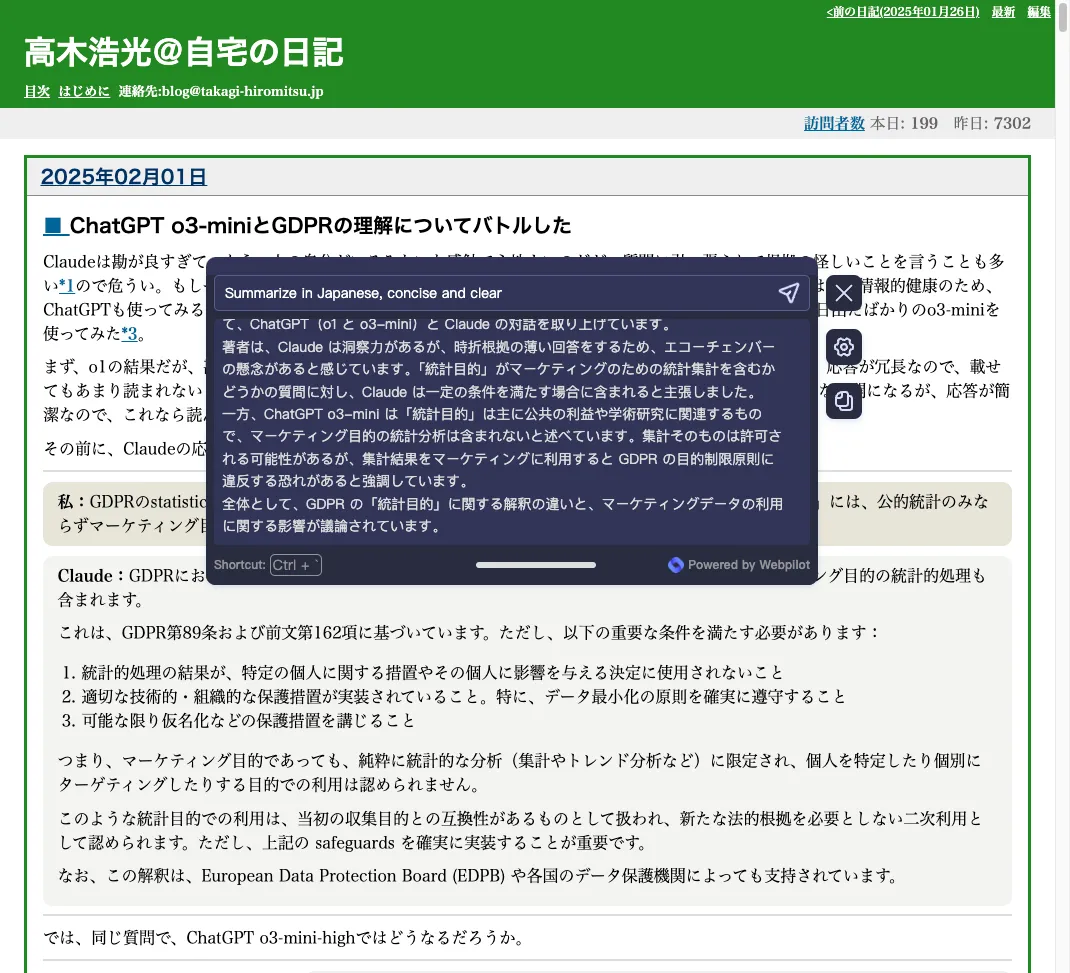The image size is (1070, 973).
Task: Open the 目次 table of contents
Action: (x=37, y=91)
